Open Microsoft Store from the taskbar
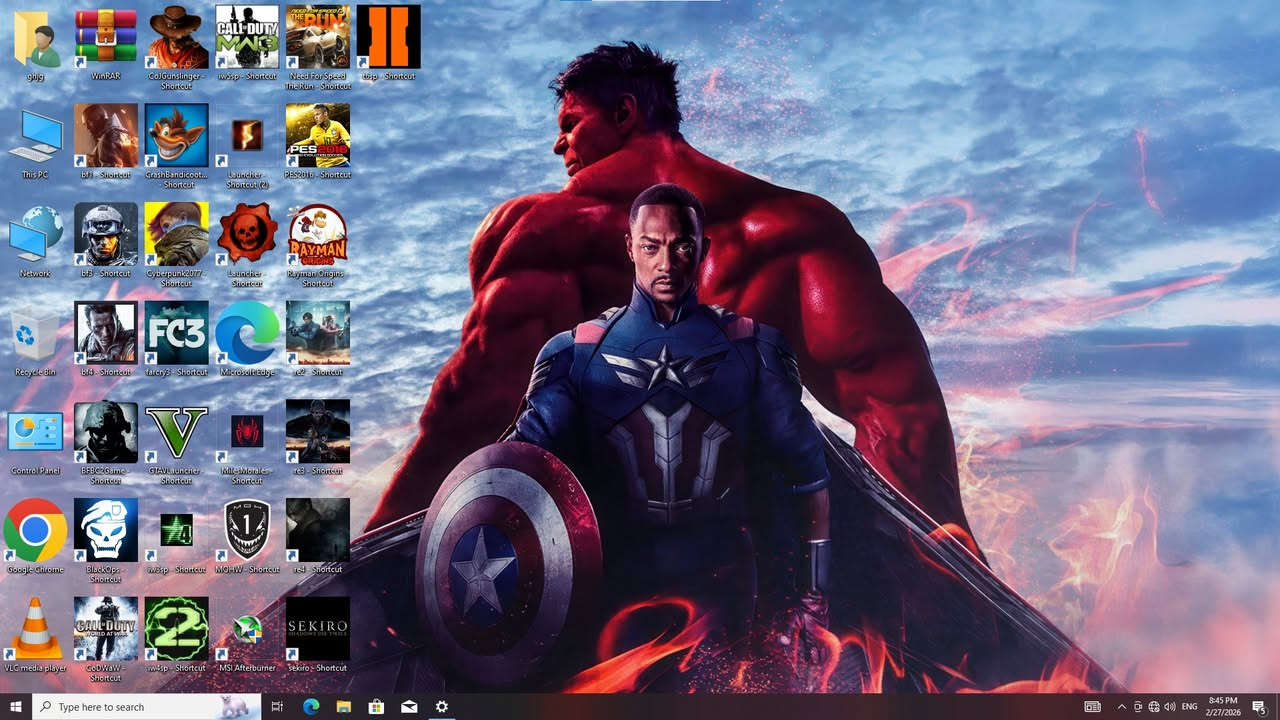Viewport: 1280px width, 720px height. pyautogui.click(x=376, y=707)
